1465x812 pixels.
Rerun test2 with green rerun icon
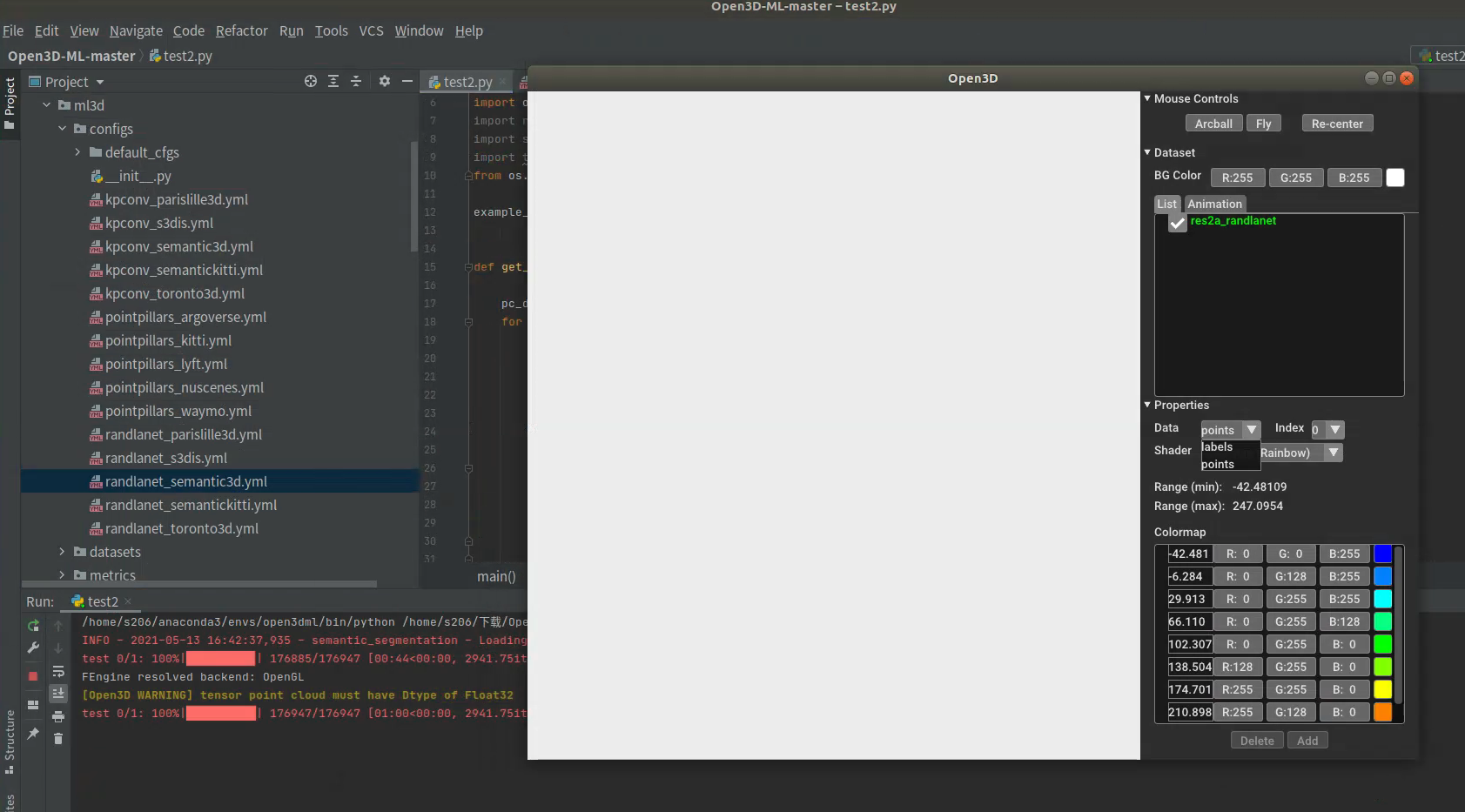(33, 626)
